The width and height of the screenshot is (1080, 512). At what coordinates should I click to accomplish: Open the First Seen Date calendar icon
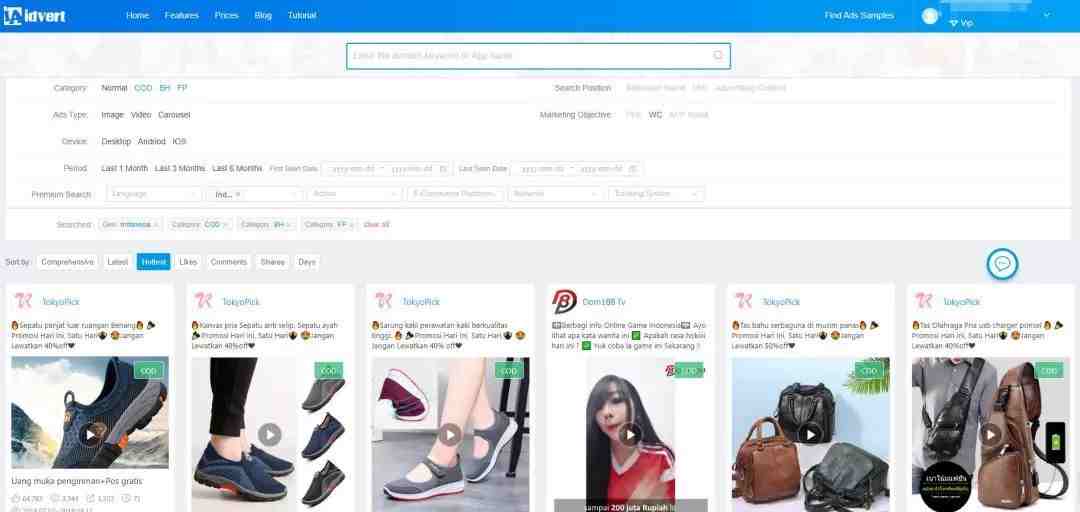(x=443, y=169)
